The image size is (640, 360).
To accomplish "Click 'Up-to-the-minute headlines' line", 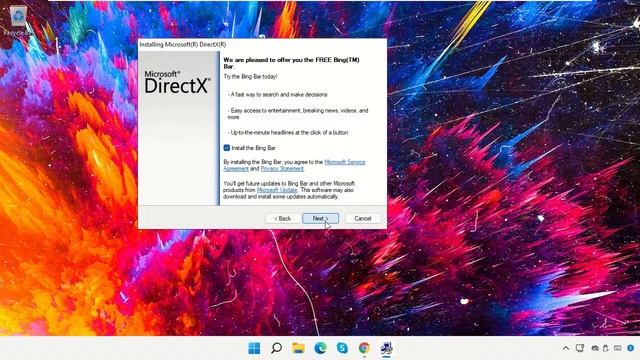I will click(x=288, y=133).
